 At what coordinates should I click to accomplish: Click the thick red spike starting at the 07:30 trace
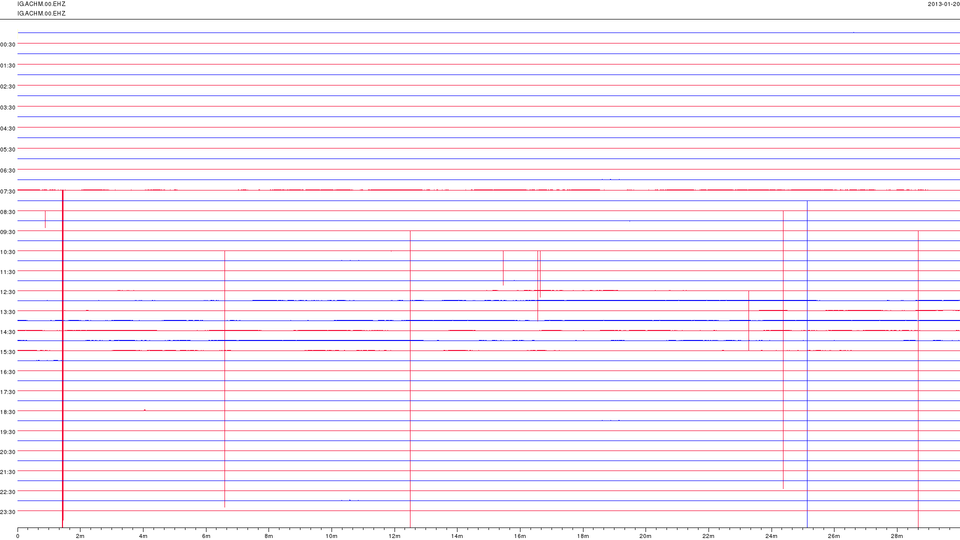62,358
